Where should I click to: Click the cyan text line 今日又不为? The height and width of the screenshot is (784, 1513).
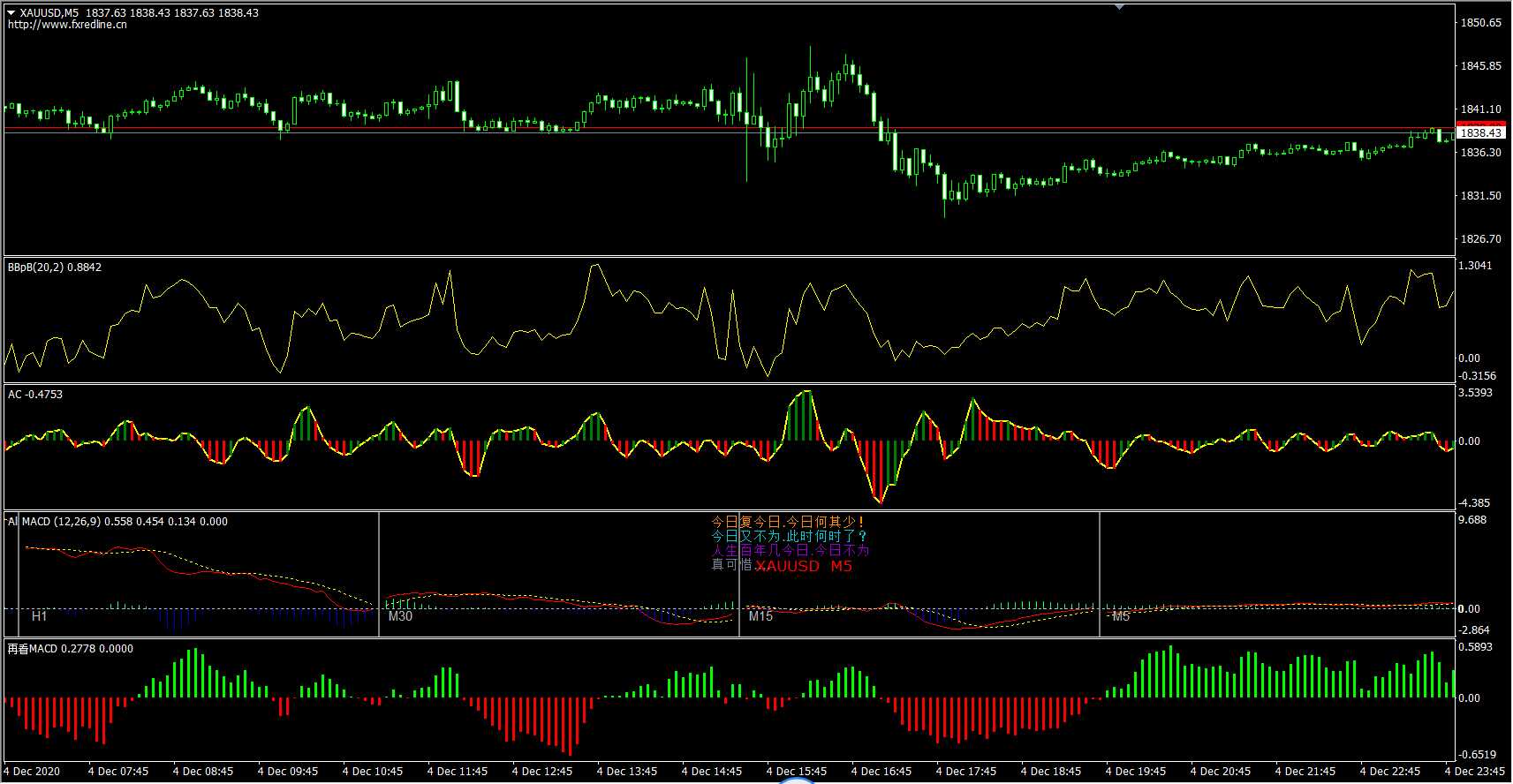click(791, 537)
